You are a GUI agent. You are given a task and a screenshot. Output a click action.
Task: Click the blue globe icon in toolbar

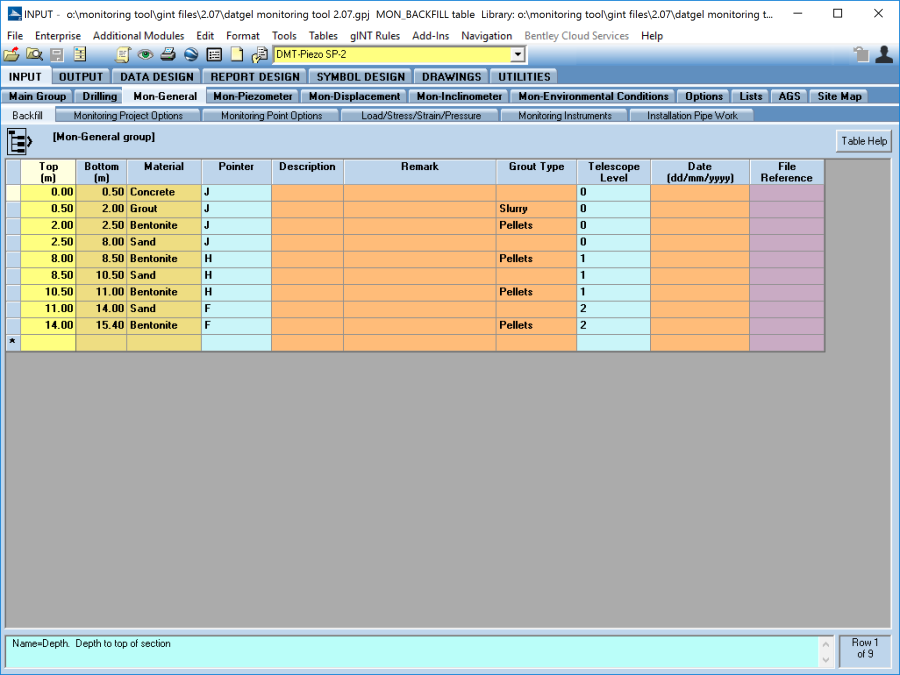pyautogui.click(x=191, y=55)
